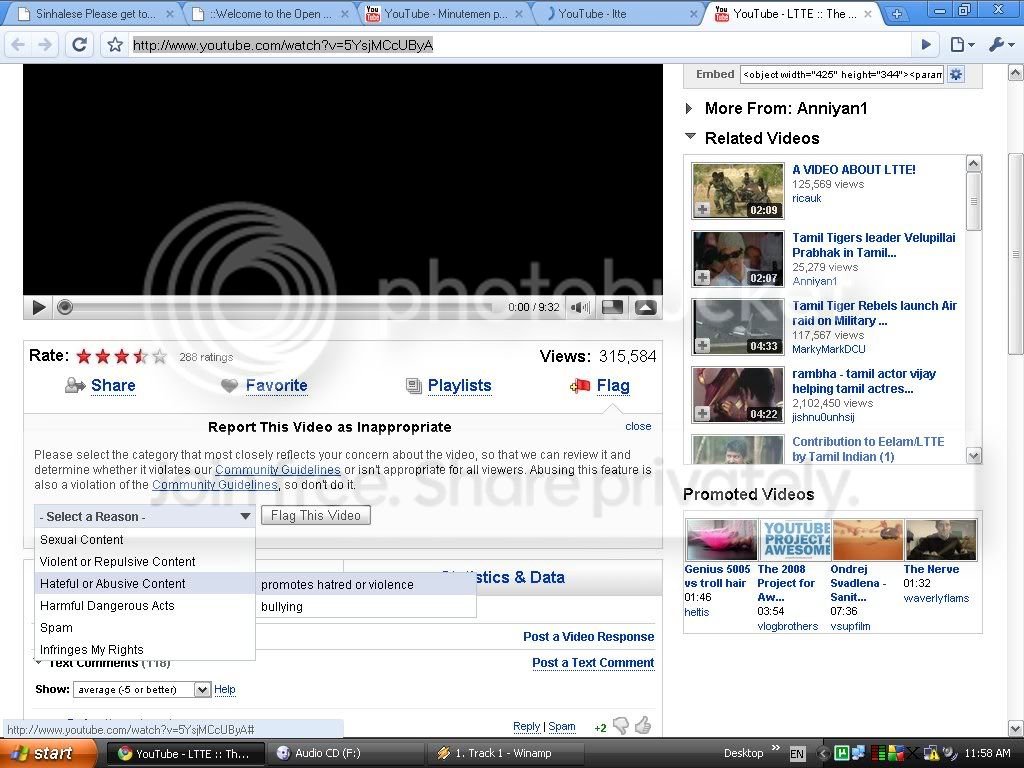Customize embed code with gear icon
The image size is (1024, 768).
tap(955, 74)
